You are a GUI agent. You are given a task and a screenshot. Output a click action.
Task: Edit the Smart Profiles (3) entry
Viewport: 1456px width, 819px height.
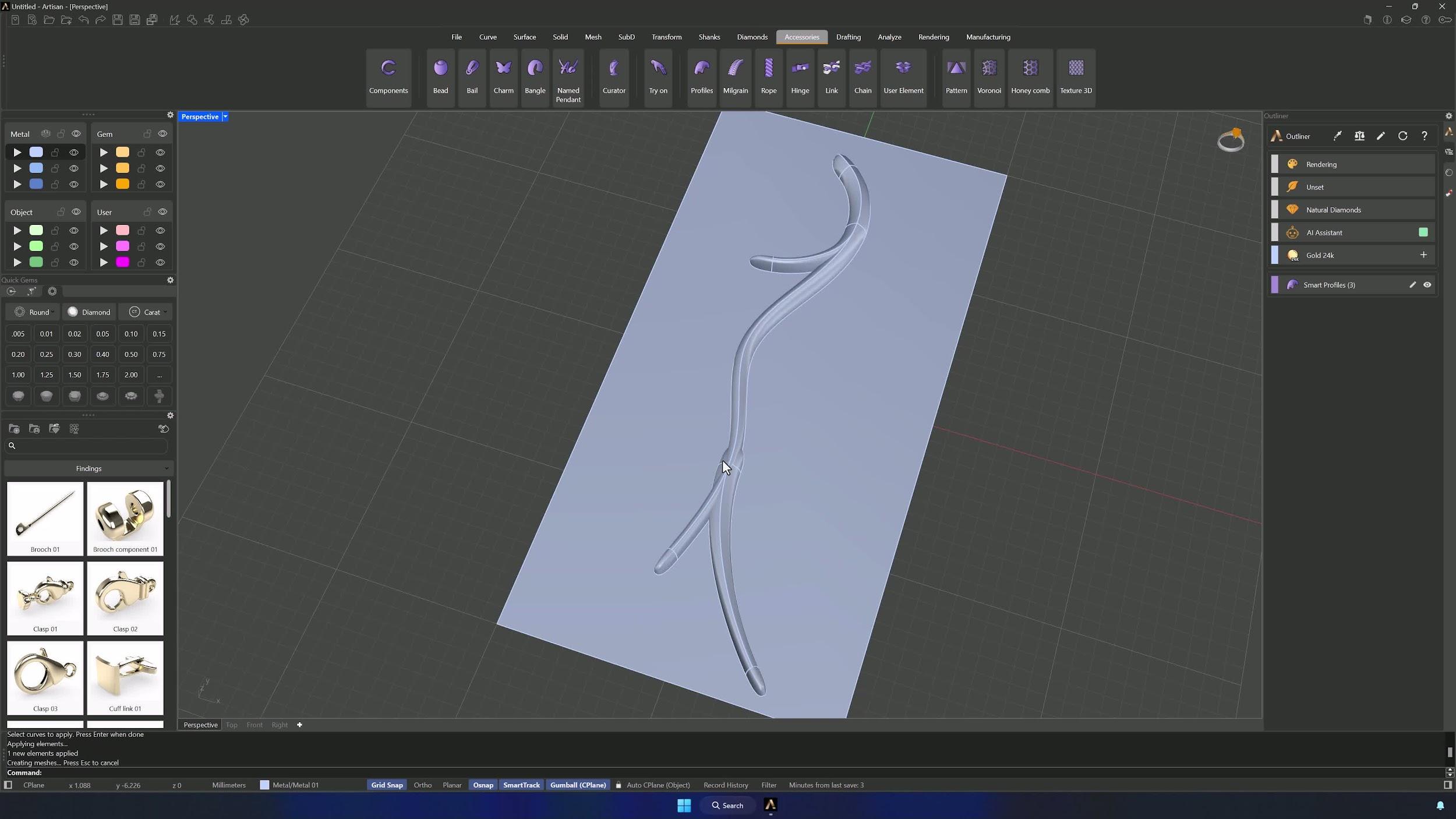1412,285
